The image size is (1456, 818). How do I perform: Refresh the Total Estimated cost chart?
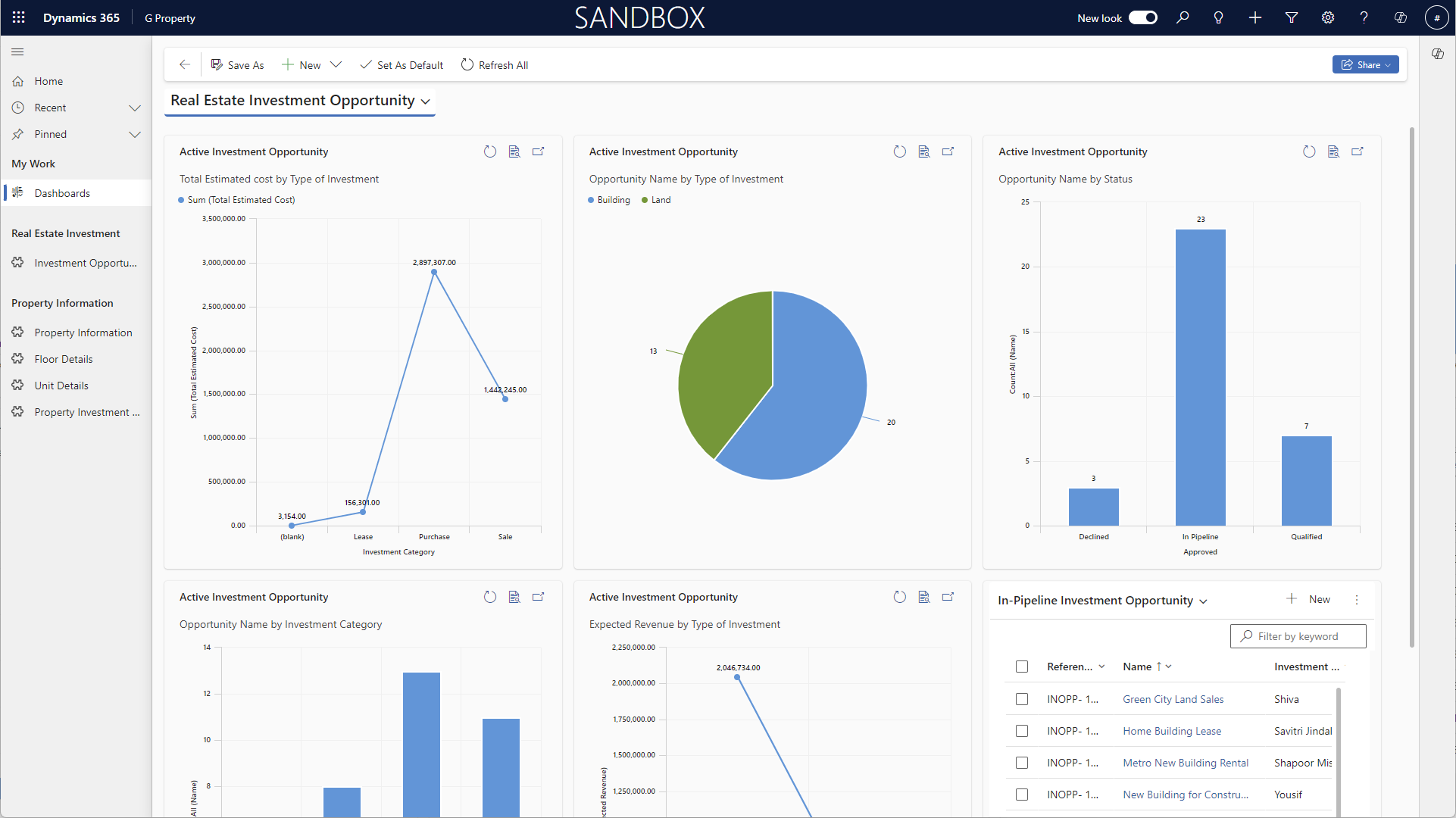tap(490, 151)
